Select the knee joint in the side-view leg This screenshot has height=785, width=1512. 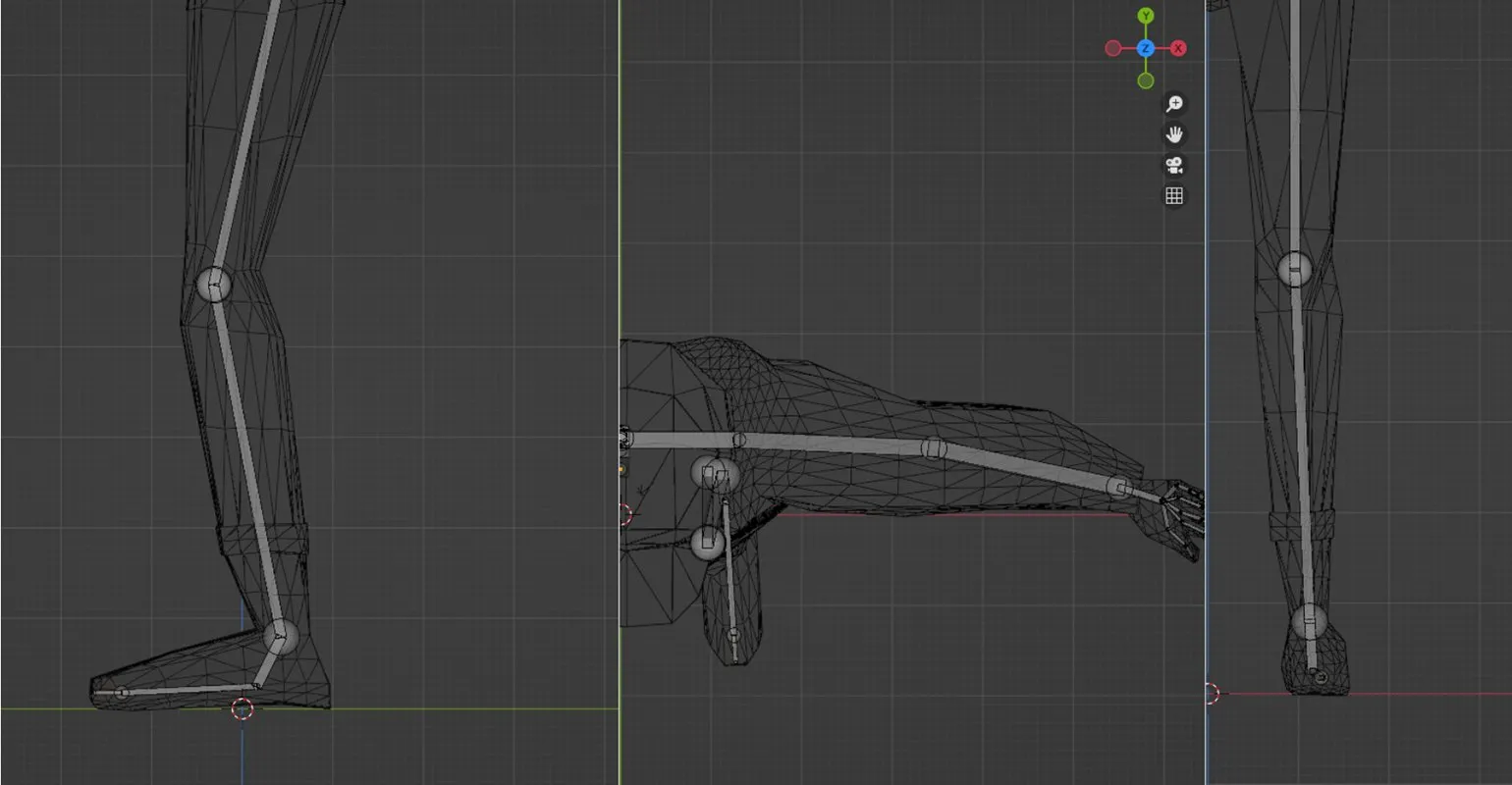(x=214, y=285)
